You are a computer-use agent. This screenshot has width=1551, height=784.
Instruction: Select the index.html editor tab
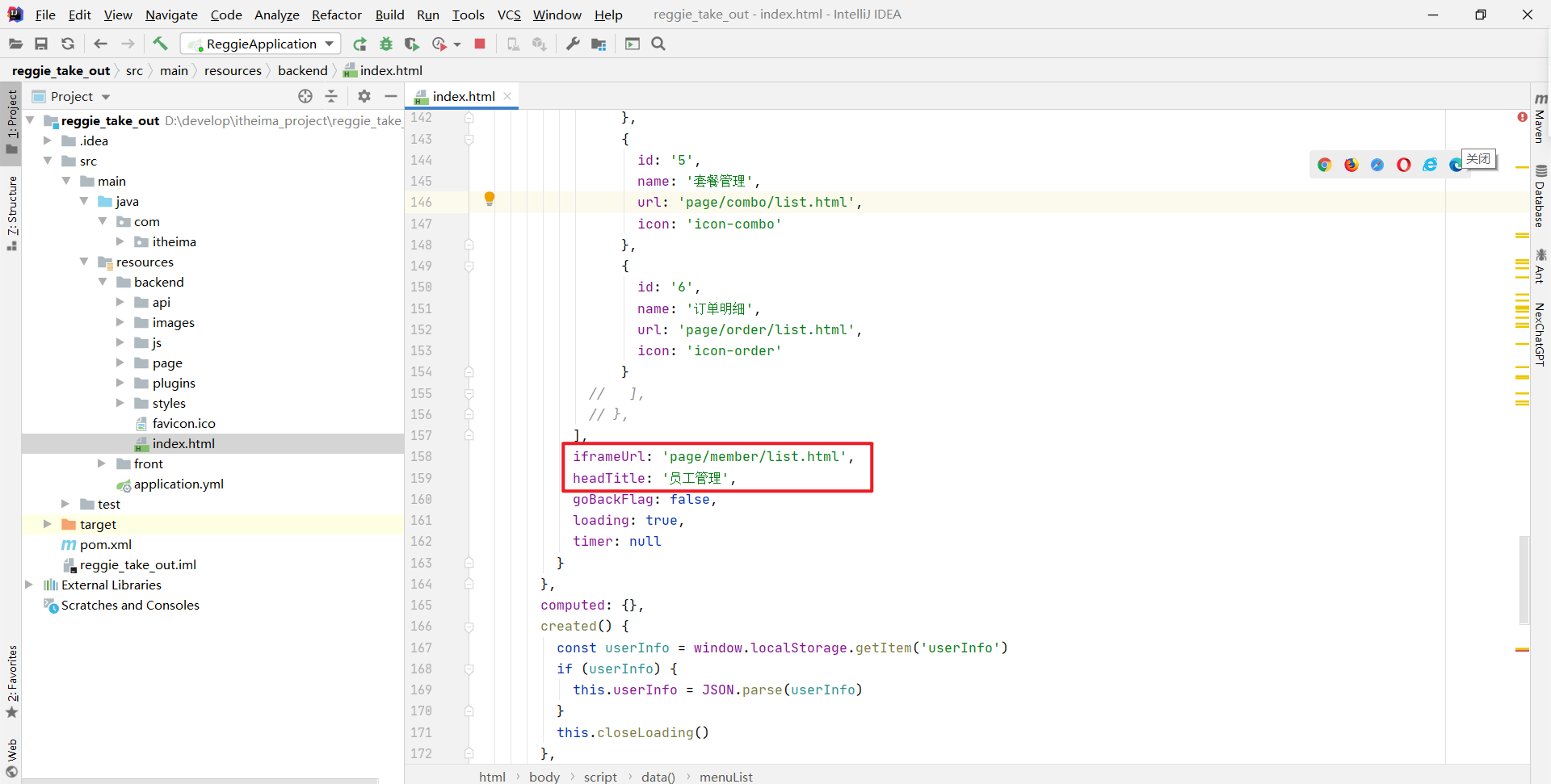click(x=463, y=96)
